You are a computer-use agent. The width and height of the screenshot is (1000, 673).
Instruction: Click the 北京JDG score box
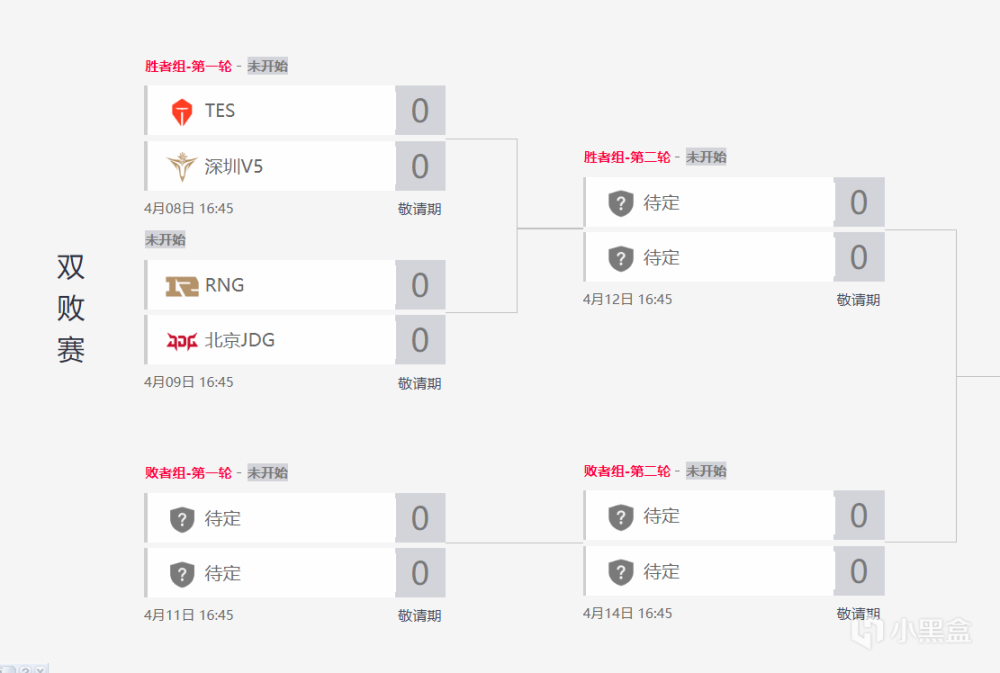(x=420, y=341)
